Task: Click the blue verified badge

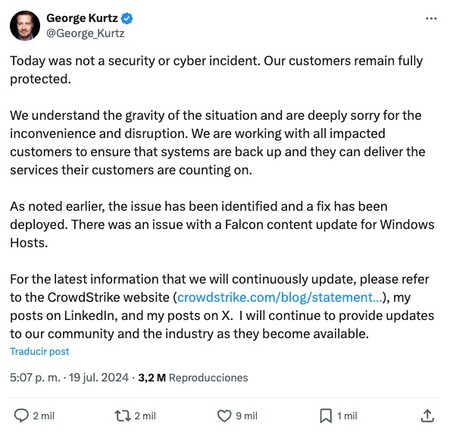Action: 127,18
